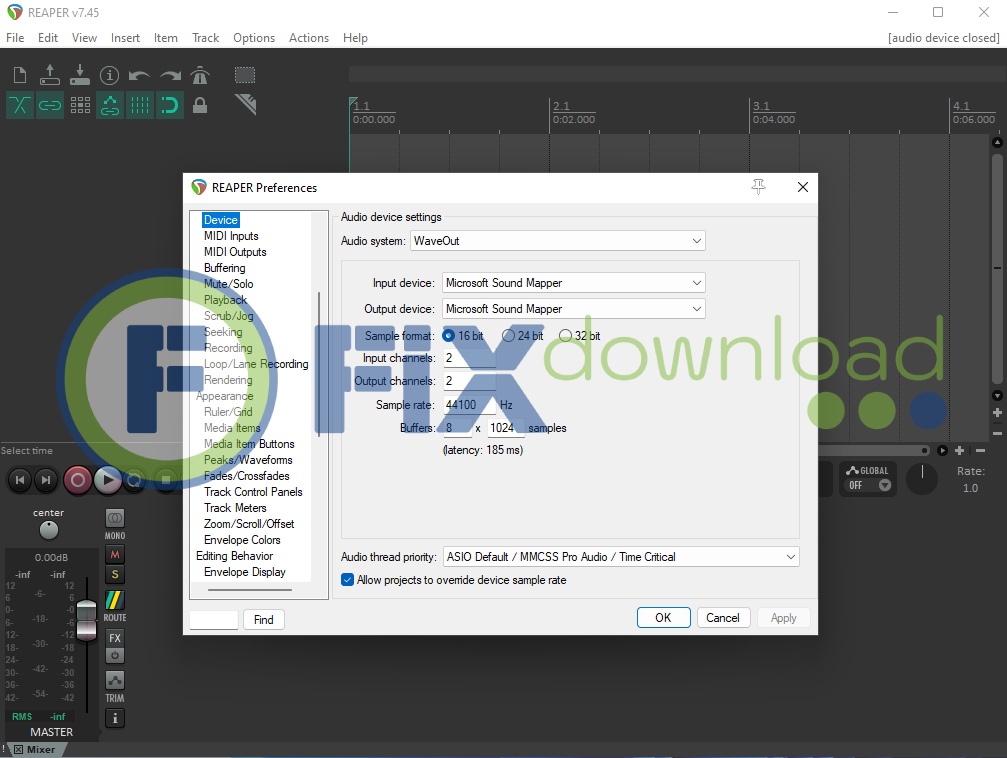Uncheck Allow projects to override sample rate
This screenshot has height=758, width=1007.
348,580
